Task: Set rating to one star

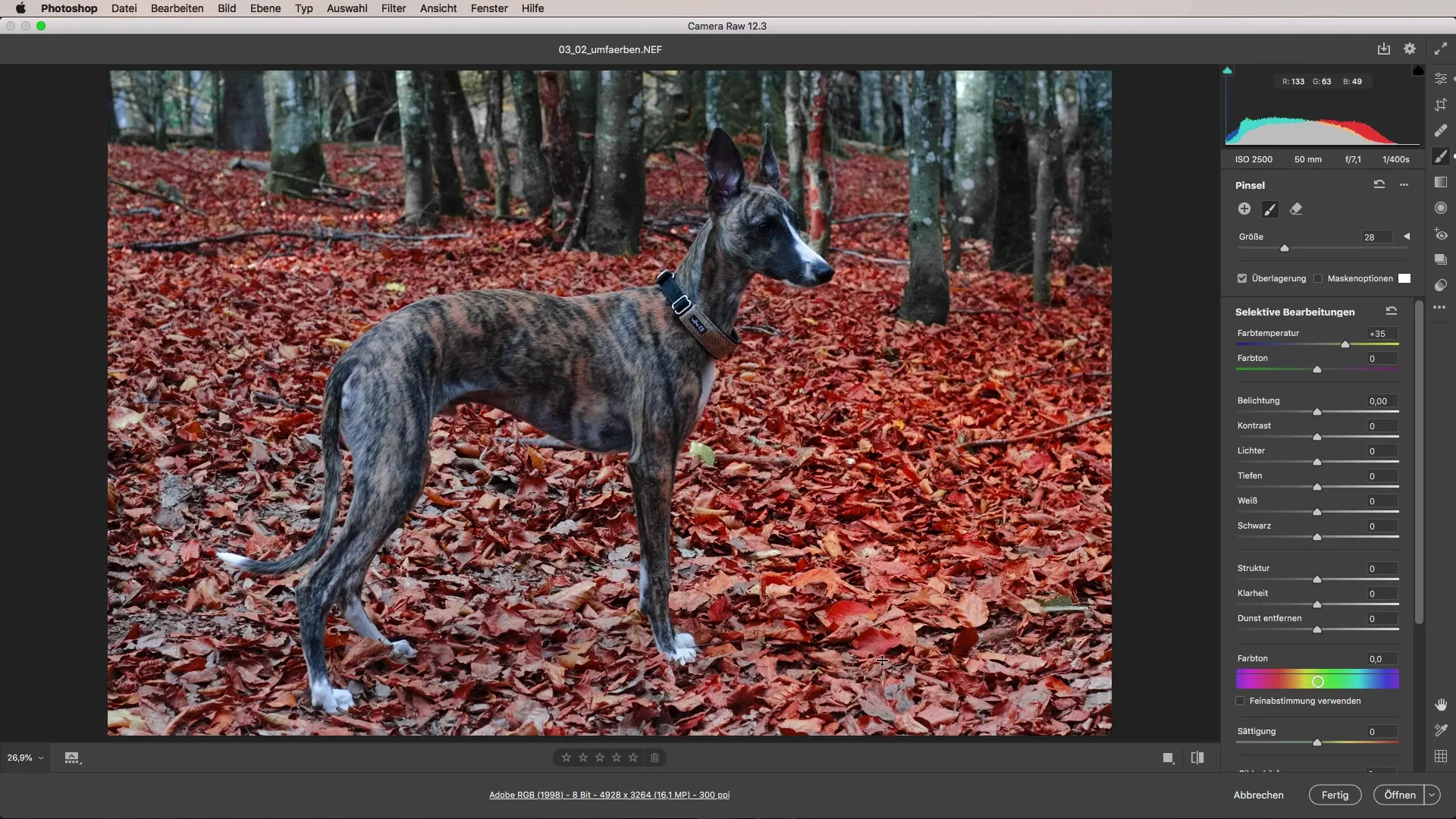Action: pyautogui.click(x=566, y=758)
